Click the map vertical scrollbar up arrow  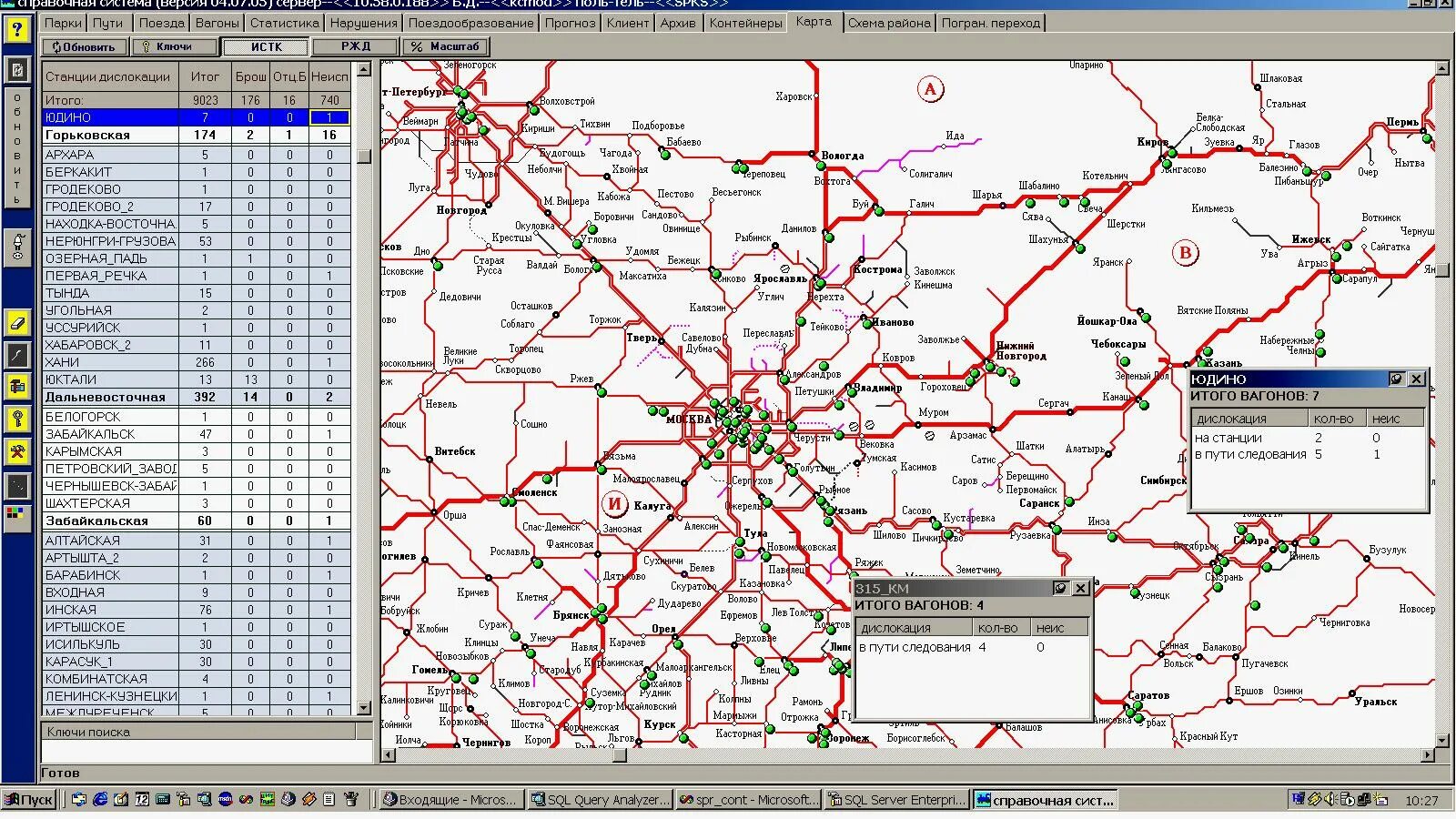click(x=1441, y=68)
